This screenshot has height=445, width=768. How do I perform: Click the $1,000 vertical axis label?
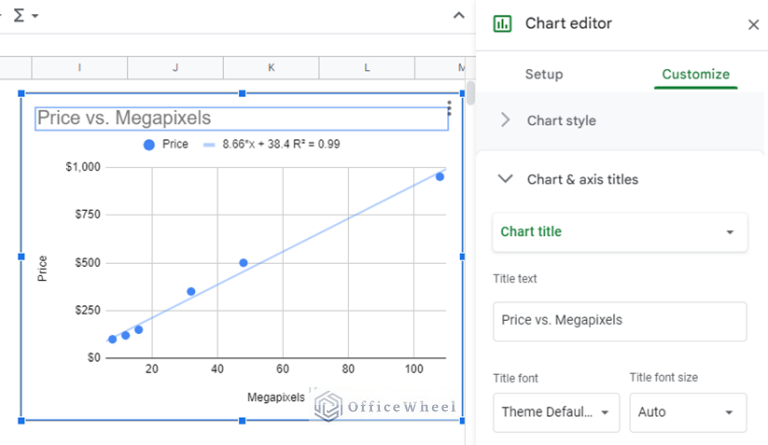(83, 167)
